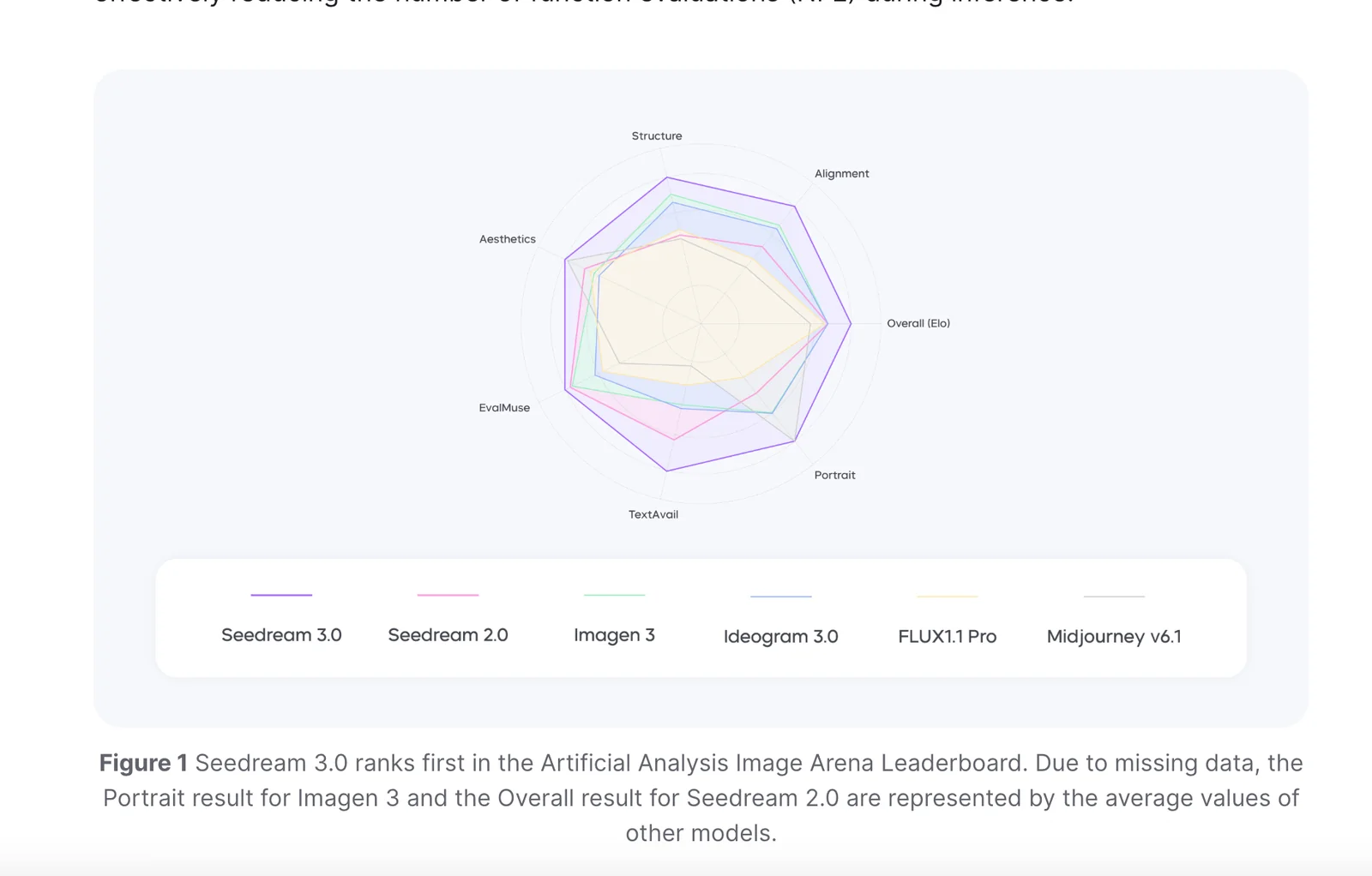Select the Midjourney v6.1 legend label
Image resolution: width=1372 pixels, height=876 pixels.
[x=1114, y=637]
